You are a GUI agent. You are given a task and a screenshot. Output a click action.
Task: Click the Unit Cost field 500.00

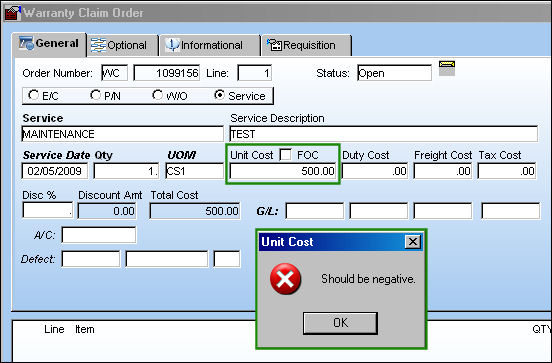click(x=283, y=171)
